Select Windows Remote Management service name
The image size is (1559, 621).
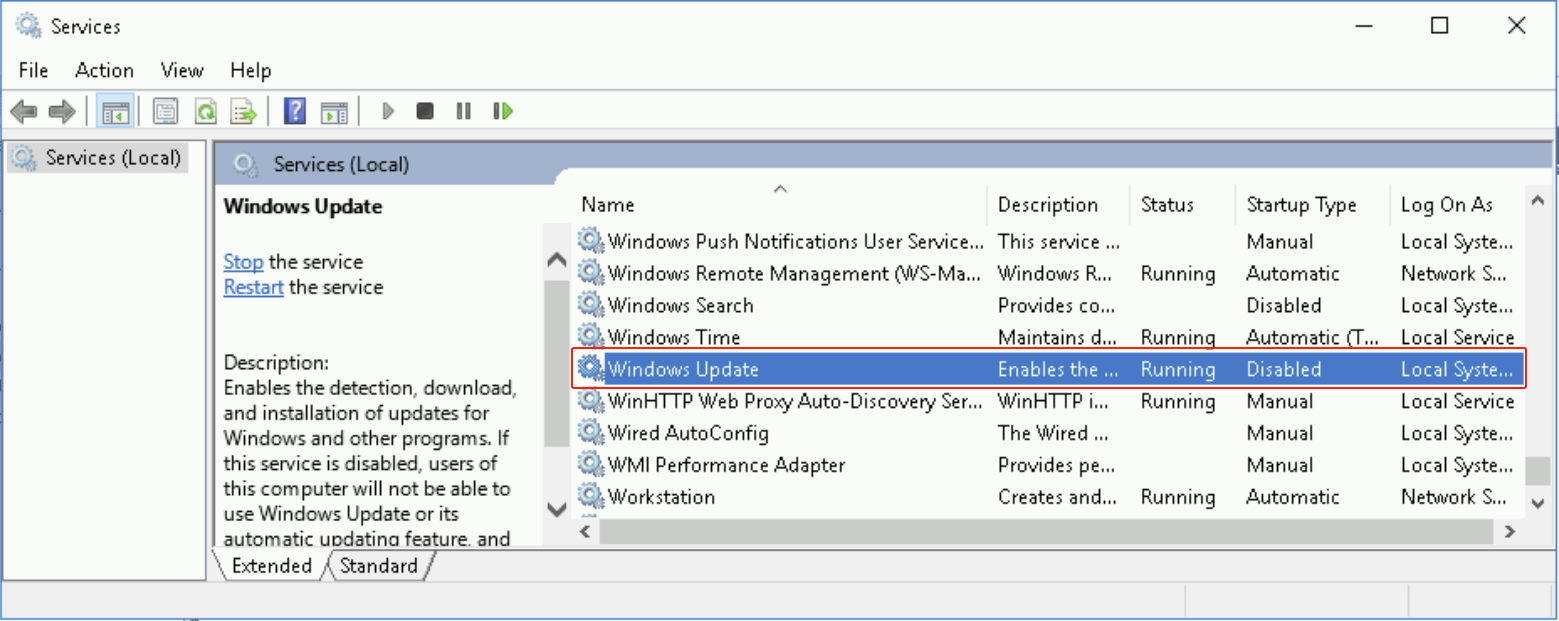pos(796,273)
